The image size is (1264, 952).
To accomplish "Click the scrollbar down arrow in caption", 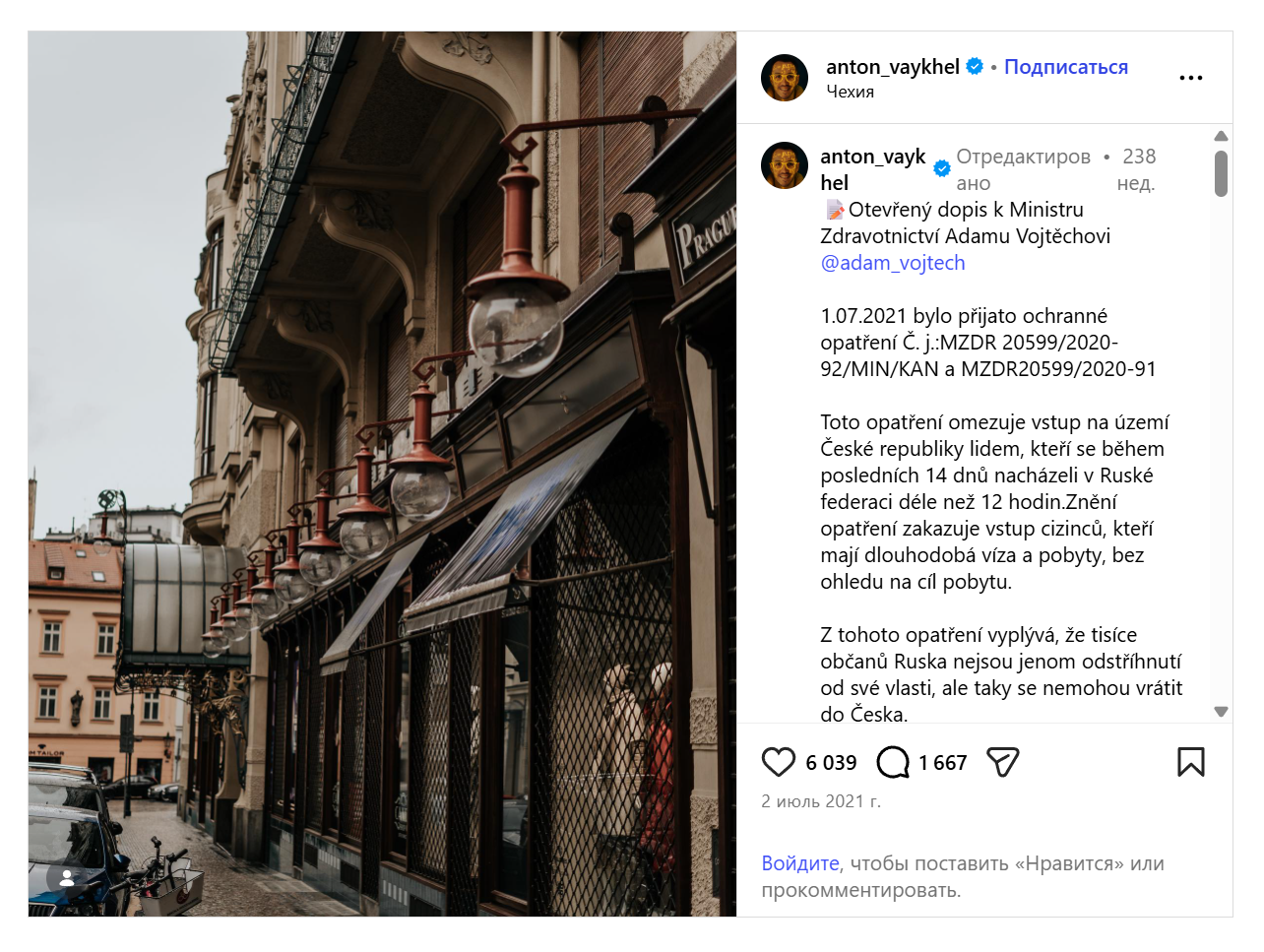I will [1221, 712].
